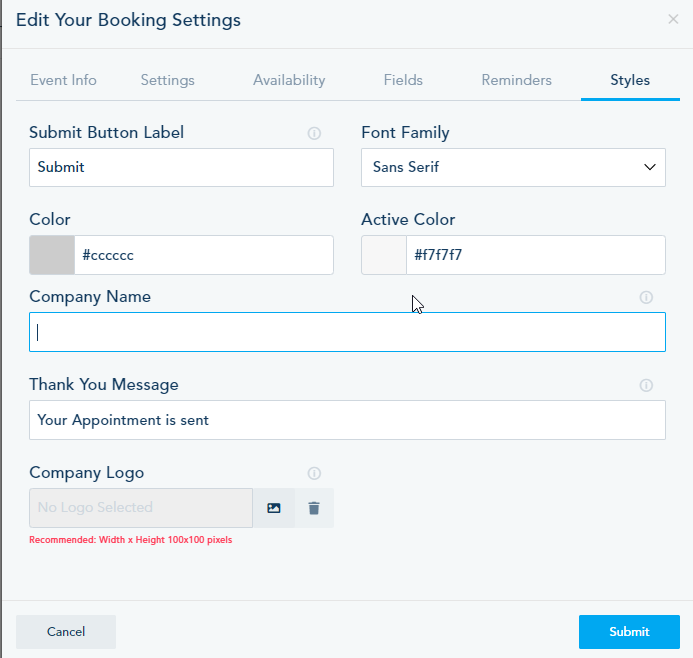The width and height of the screenshot is (693, 658).
Task: Click the image upload icon for logo
Action: (274, 508)
